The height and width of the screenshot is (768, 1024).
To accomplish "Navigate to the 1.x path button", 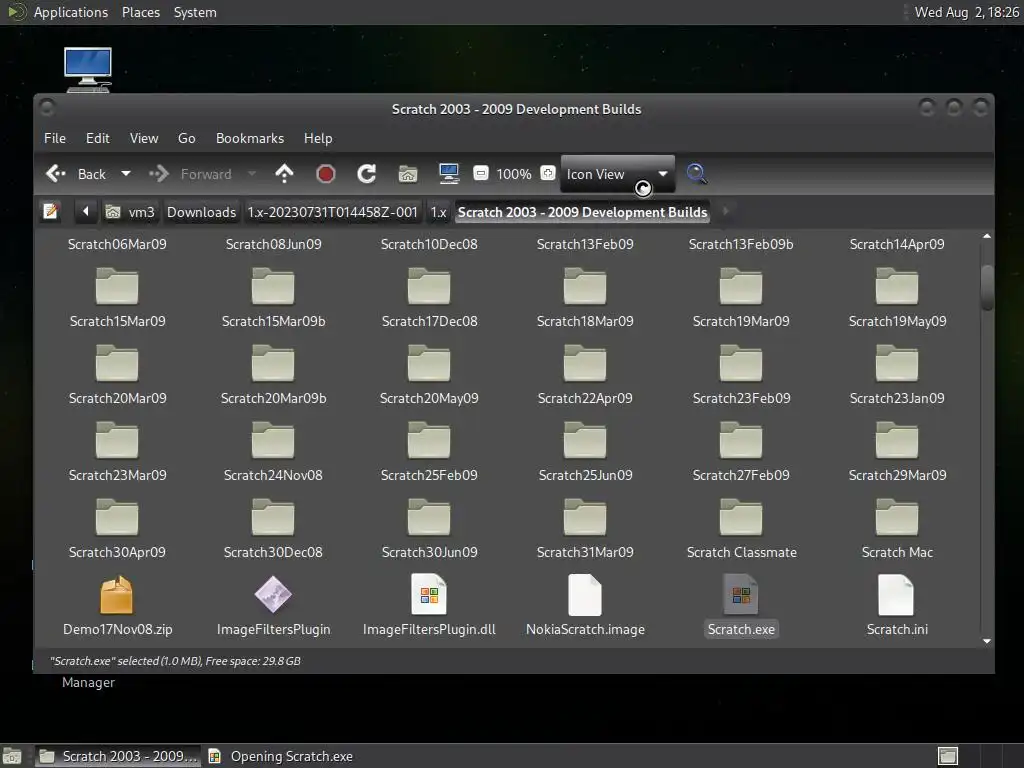I will click(438, 212).
